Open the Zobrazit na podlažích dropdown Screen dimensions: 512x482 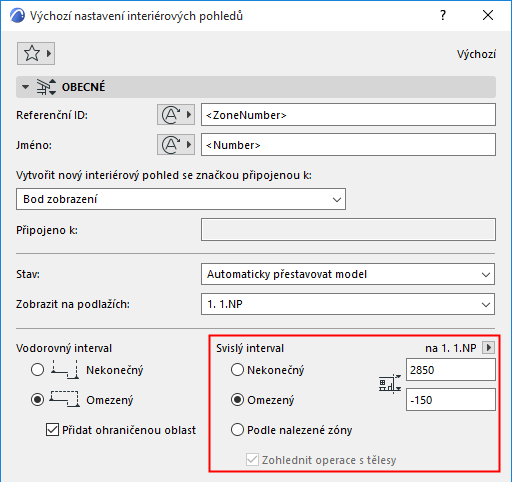tap(348, 304)
